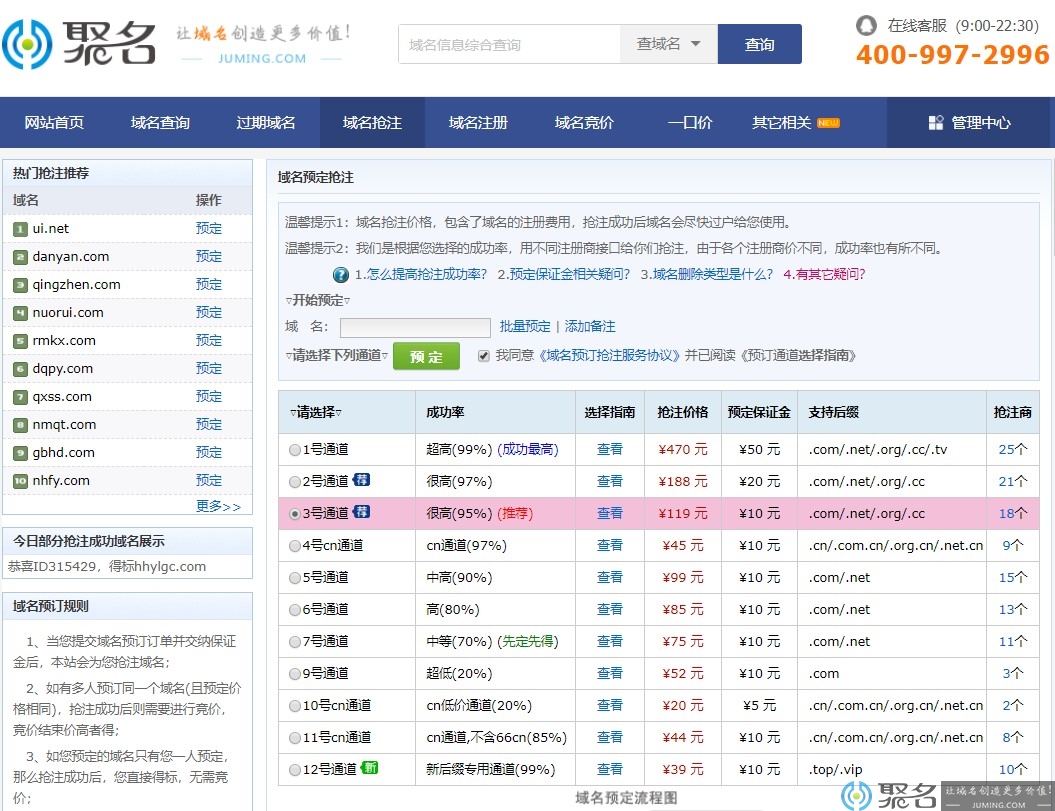Click the 请选择 table header expander
The height and width of the screenshot is (811, 1055).
tap(316, 413)
